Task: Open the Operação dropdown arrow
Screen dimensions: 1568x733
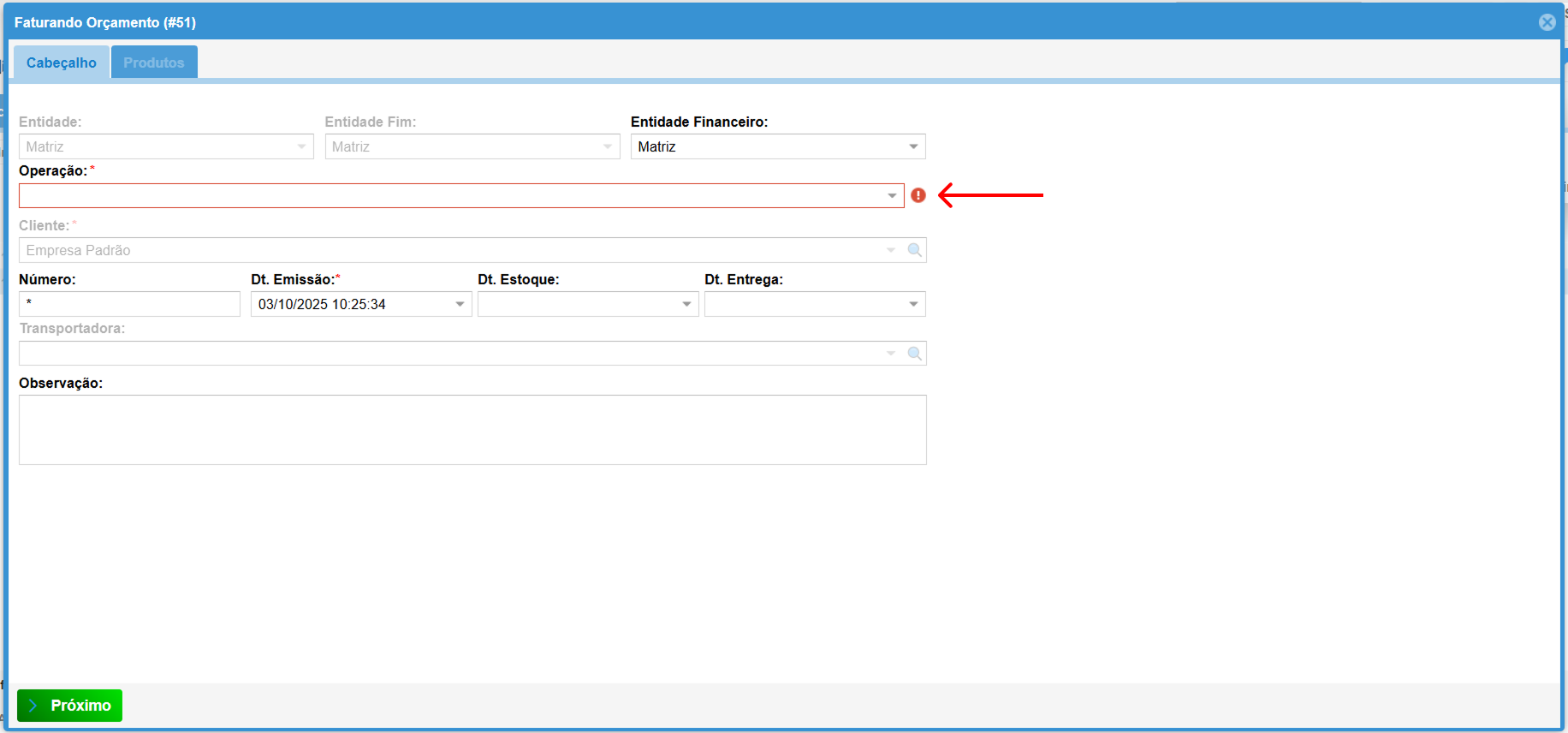Action: click(x=892, y=196)
